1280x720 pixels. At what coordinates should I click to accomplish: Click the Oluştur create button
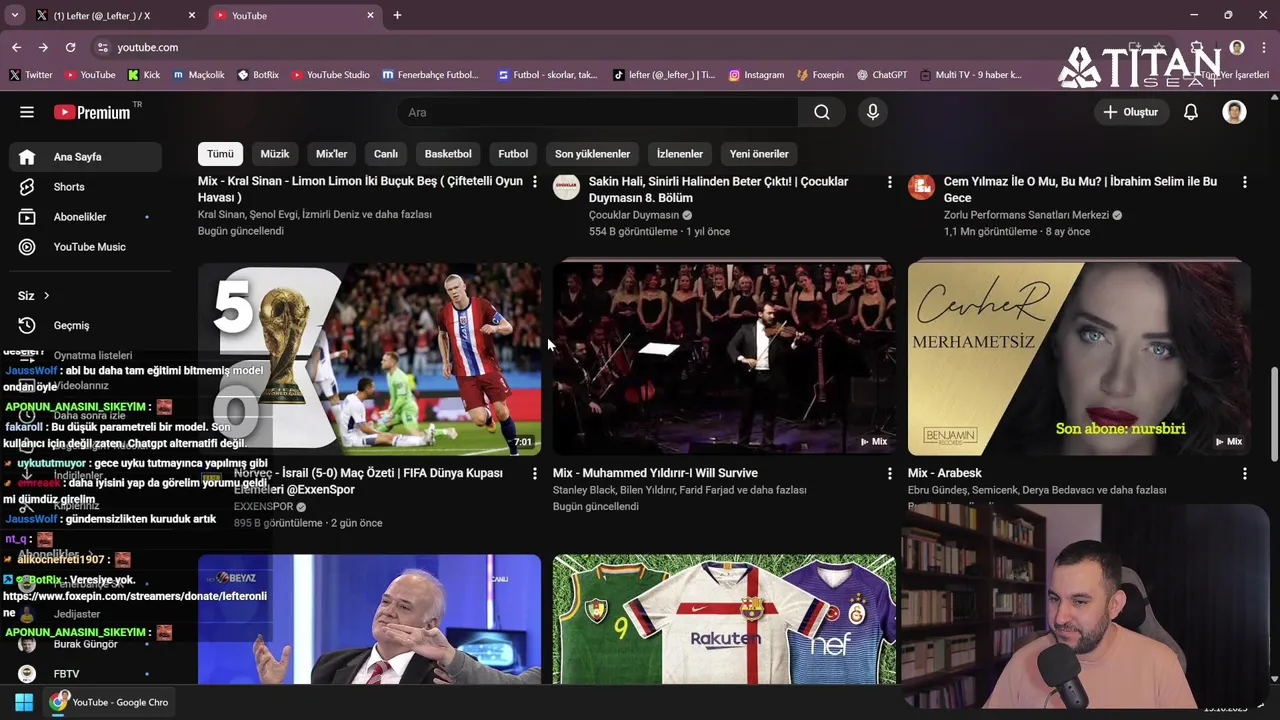pos(1130,112)
